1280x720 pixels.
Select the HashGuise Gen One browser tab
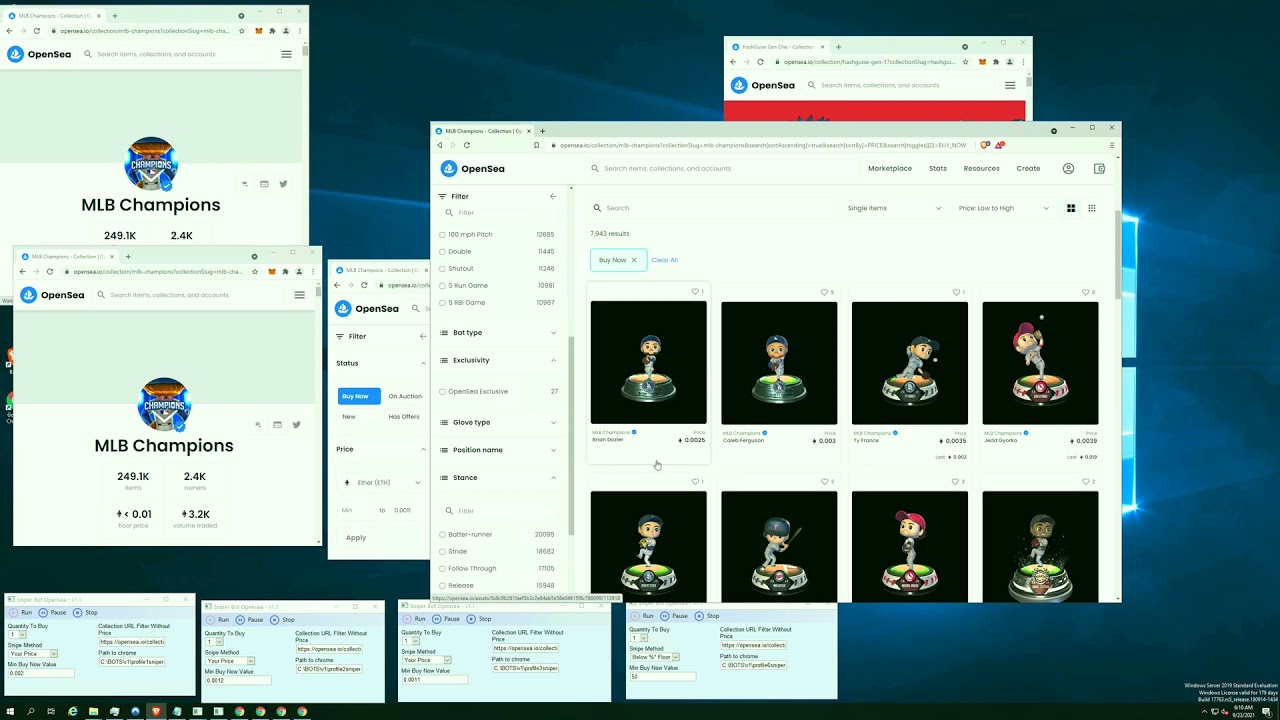pyautogui.click(x=777, y=47)
